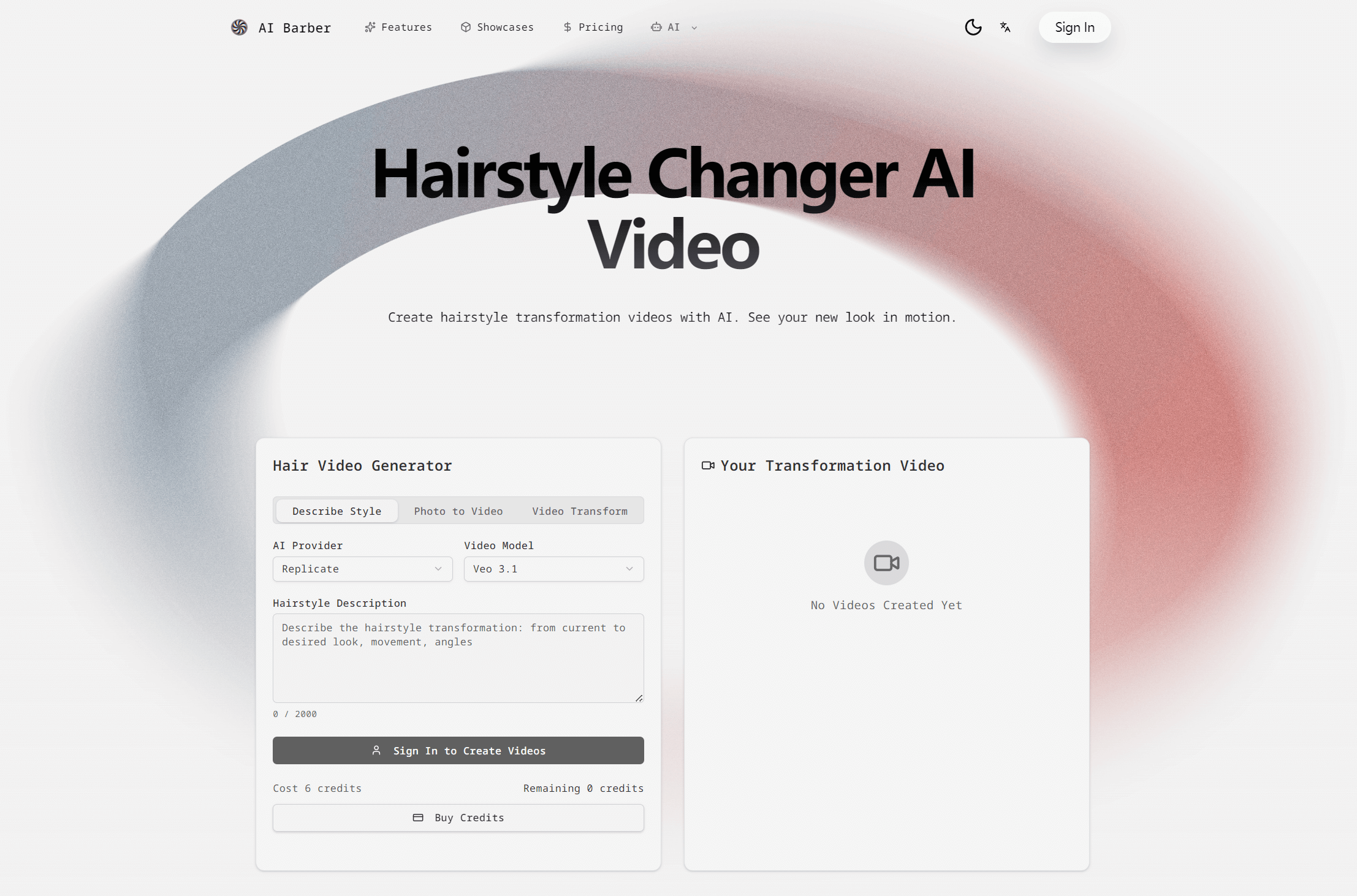This screenshot has height=896, width=1357.
Task: Click the 'Cost 6 credits' text
Action: [x=317, y=788]
